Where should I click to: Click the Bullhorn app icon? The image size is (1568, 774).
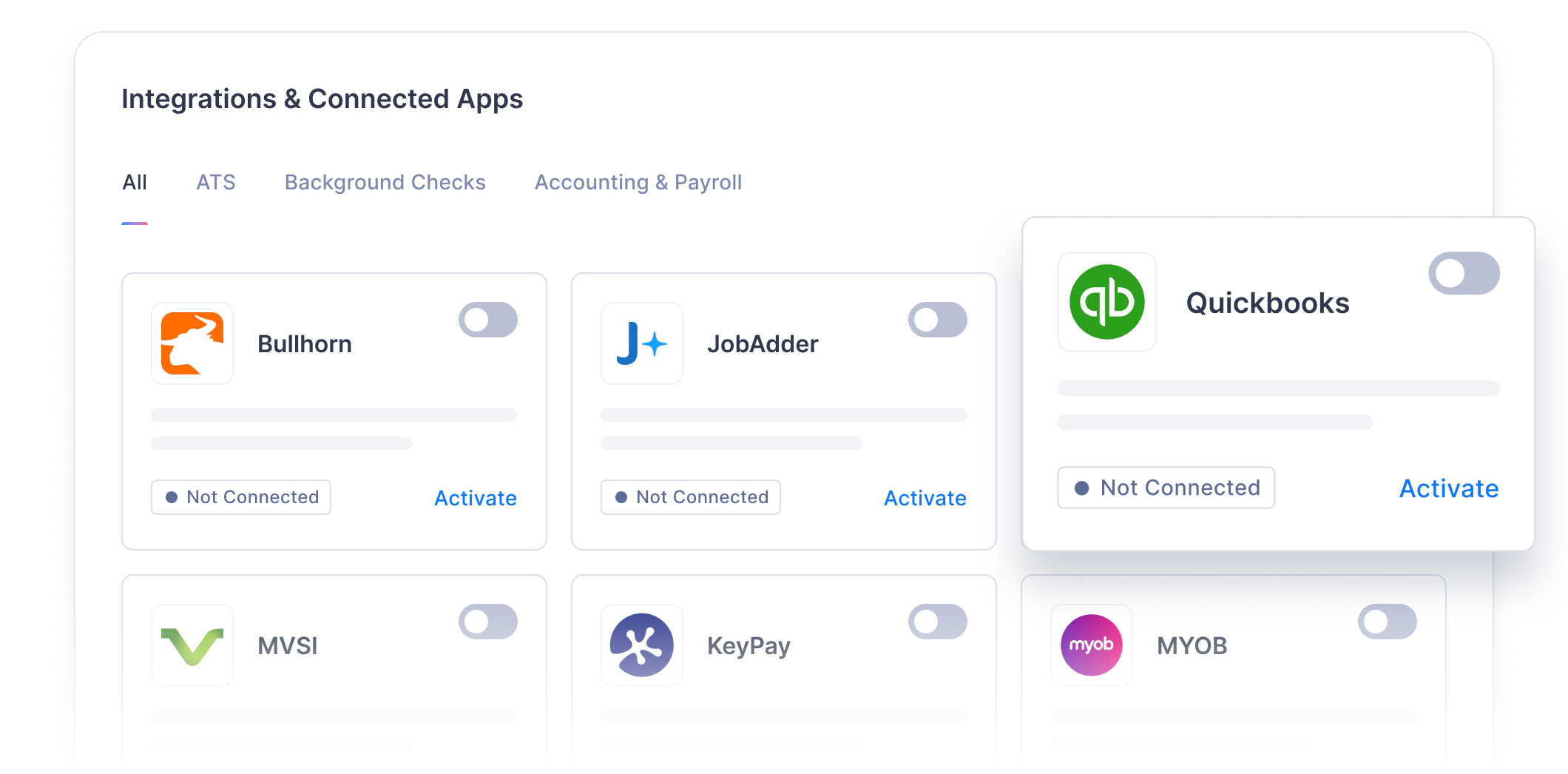(x=192, y=343)
